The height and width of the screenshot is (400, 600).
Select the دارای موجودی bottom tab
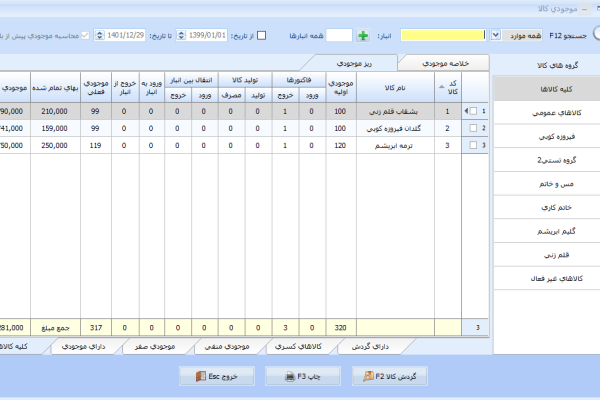click(x=83, y=347)
